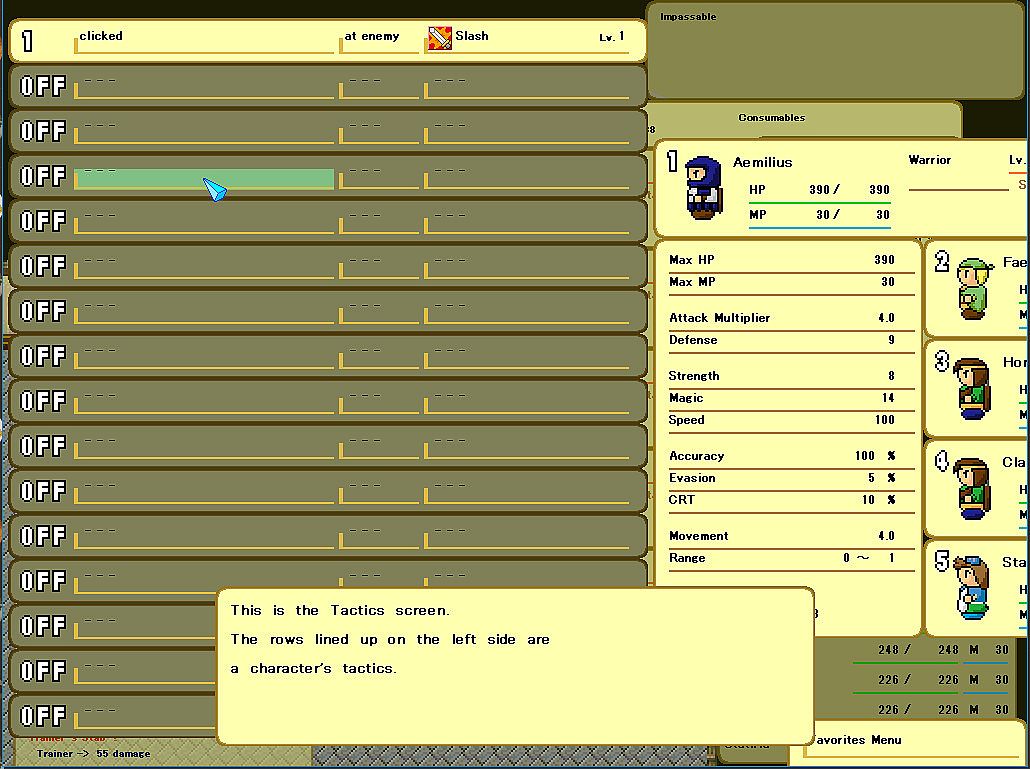
Task: Switch to the Consumables tab
Action: pyautogui.click(x=771, y=118)
